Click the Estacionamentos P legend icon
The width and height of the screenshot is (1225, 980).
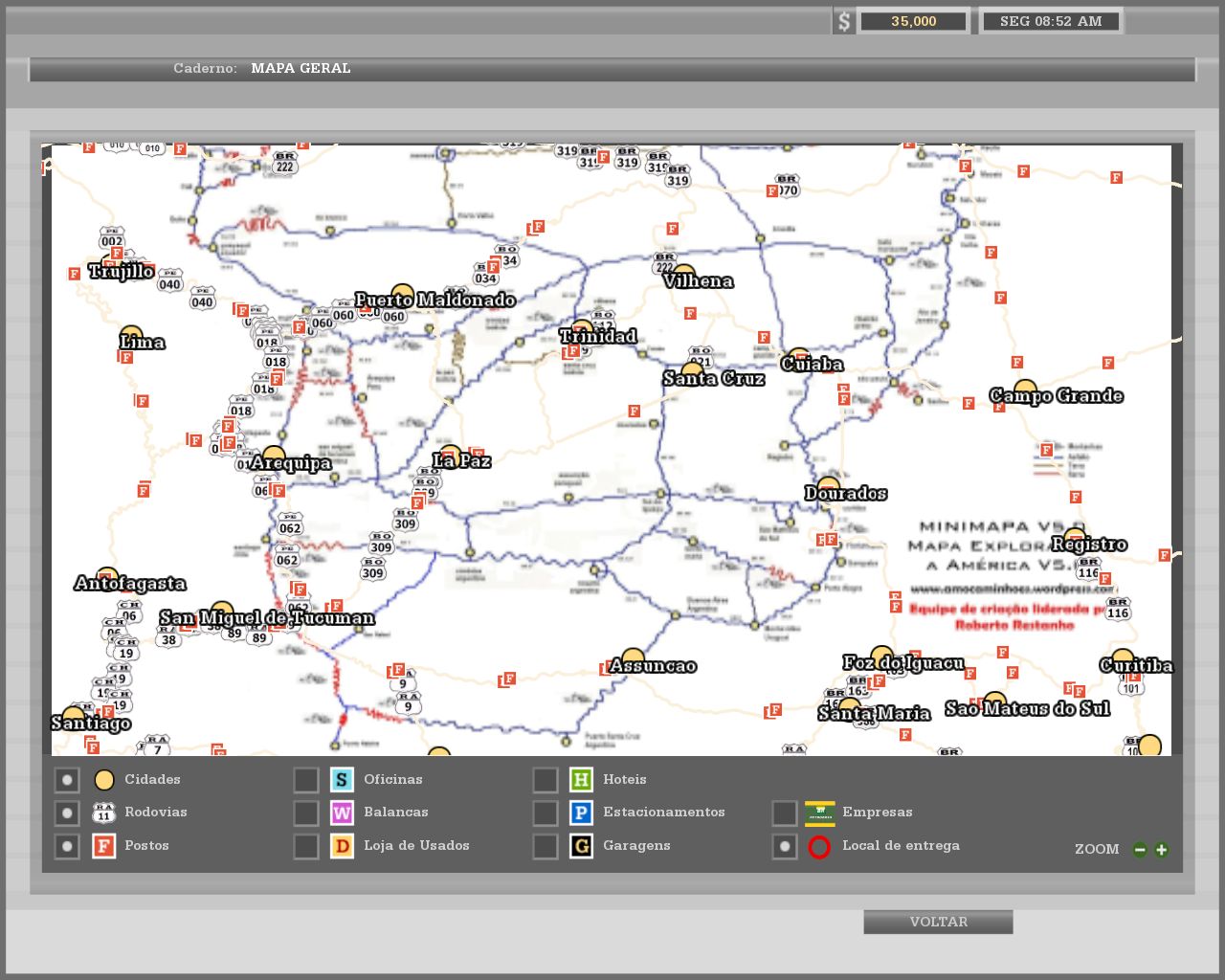coord(581,813)
